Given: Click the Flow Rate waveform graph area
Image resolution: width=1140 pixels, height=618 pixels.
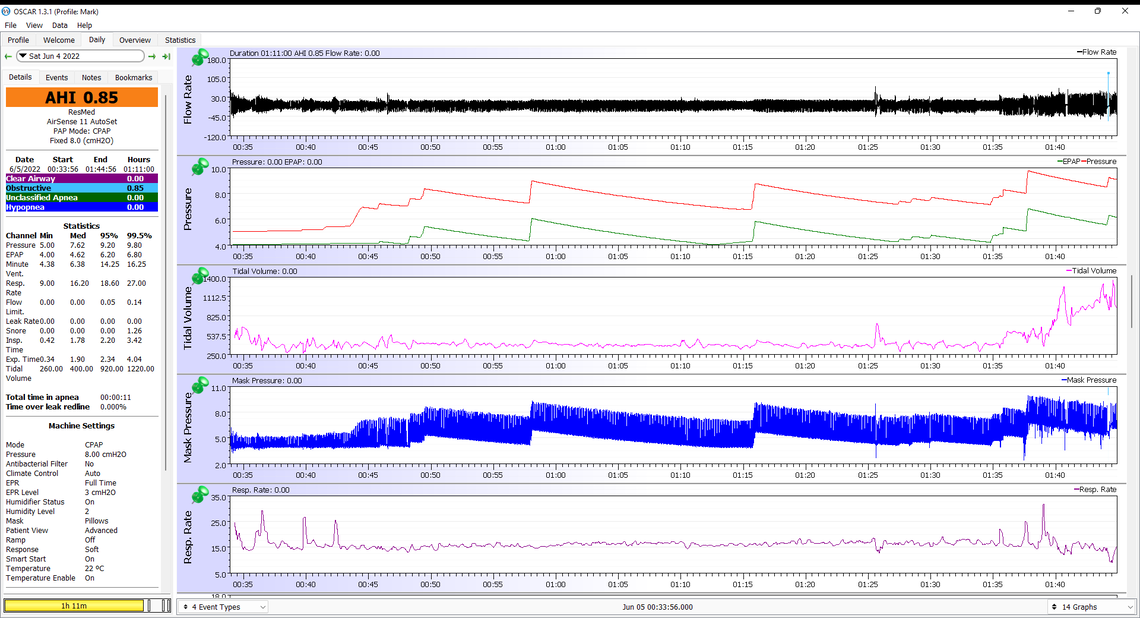Looking at the screenshot, I should tap(673, 98).
